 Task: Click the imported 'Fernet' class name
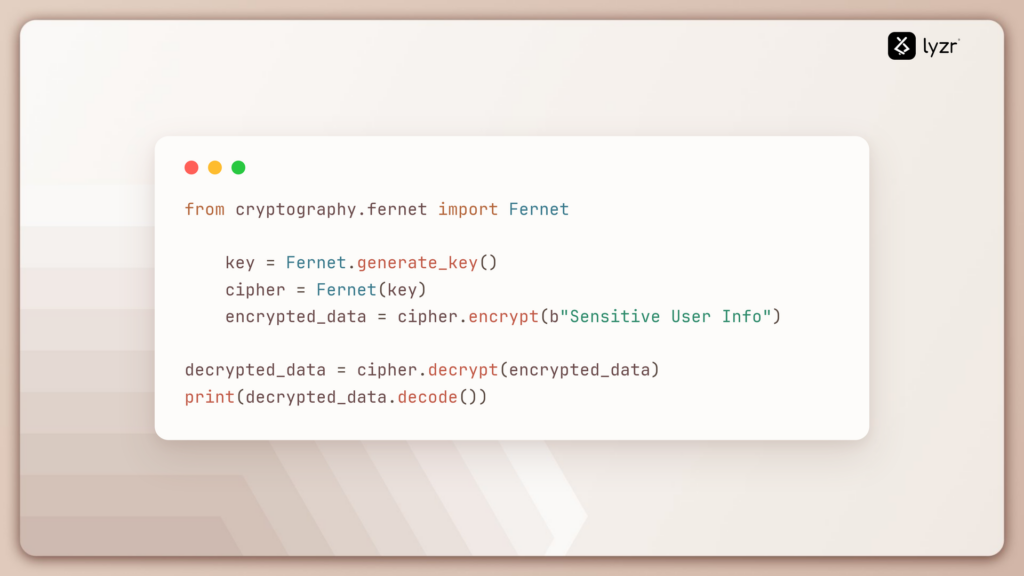(539, 210)
